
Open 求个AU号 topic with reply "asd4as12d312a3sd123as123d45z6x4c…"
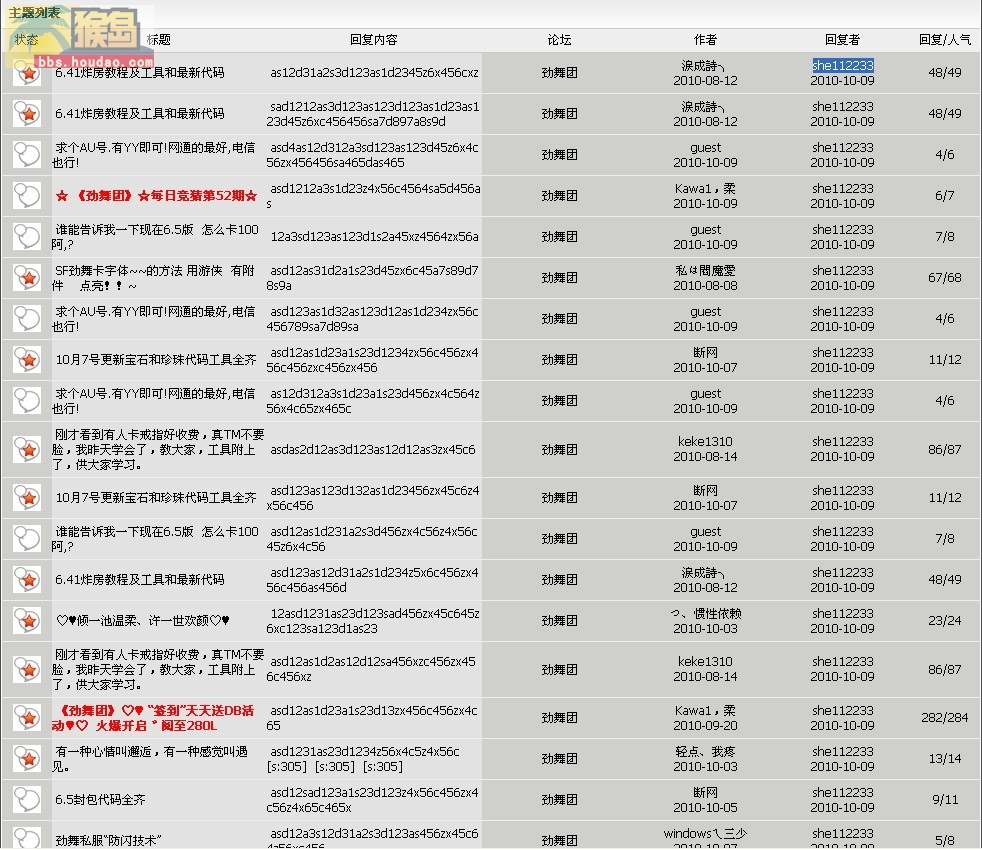click(x=155, y=155)
